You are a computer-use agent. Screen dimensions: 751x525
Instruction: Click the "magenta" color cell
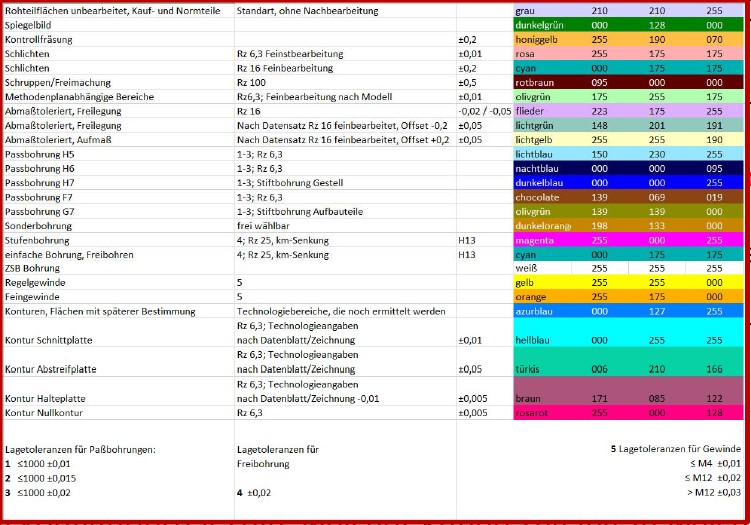click(x=542, y=240)
